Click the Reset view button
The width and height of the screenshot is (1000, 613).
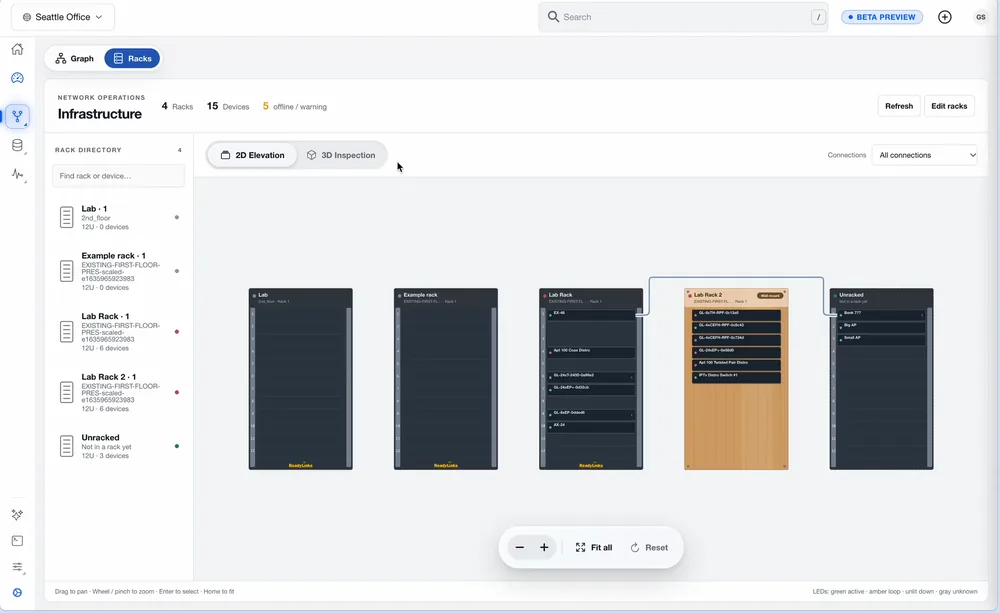[649, 547]
